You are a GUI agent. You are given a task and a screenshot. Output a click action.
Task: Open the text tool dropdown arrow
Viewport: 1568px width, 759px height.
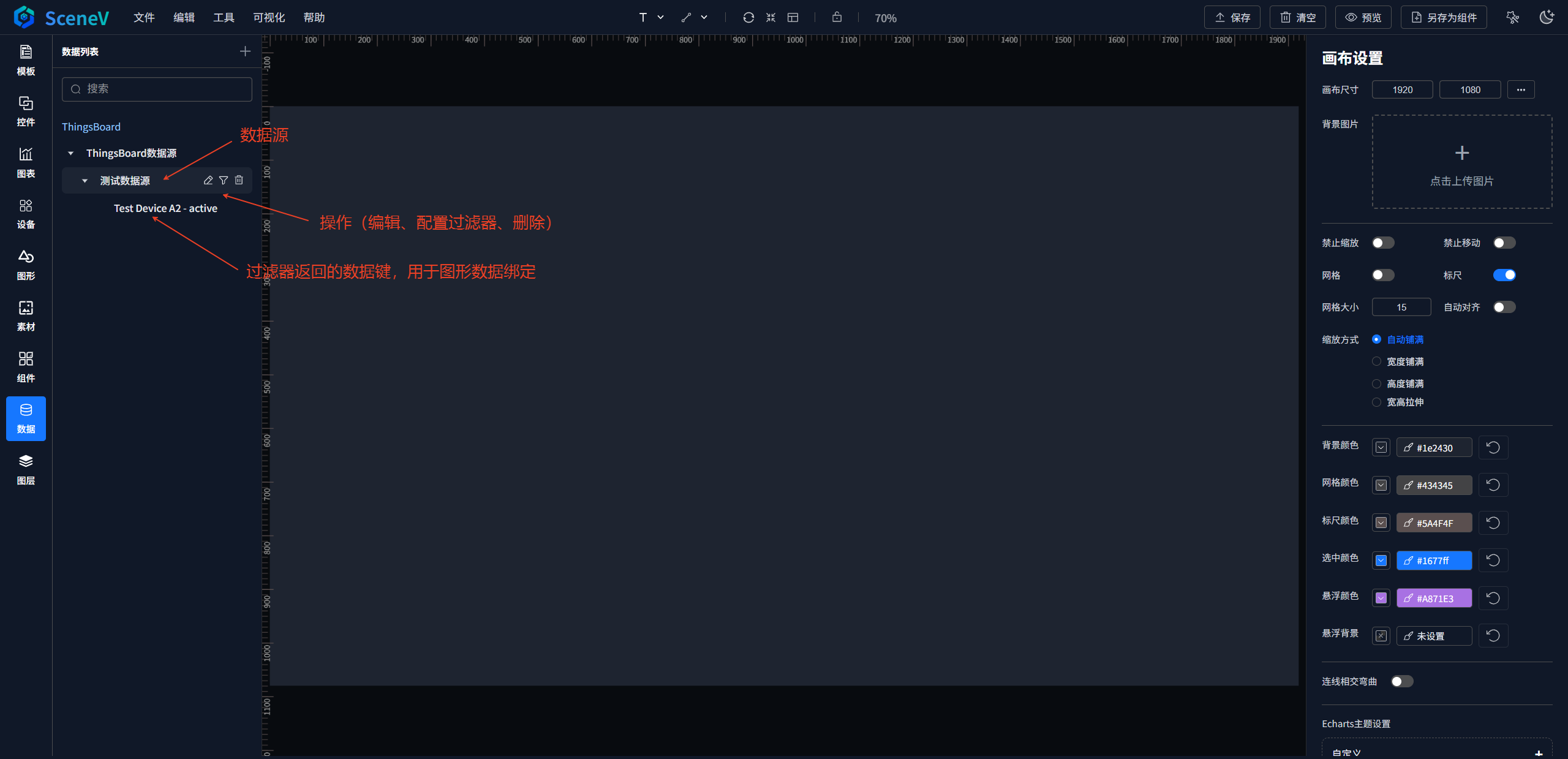(660, 17)
